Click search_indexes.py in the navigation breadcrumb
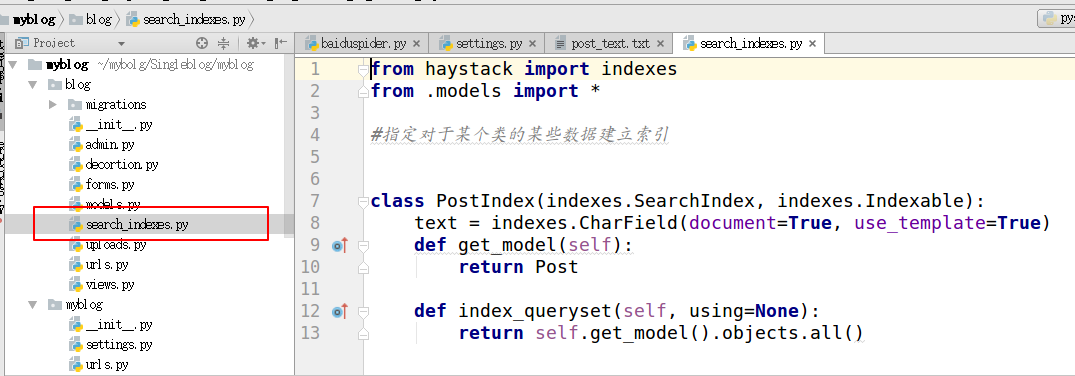Viewport: 1075px width, 376px height. [x=186, y=19]
